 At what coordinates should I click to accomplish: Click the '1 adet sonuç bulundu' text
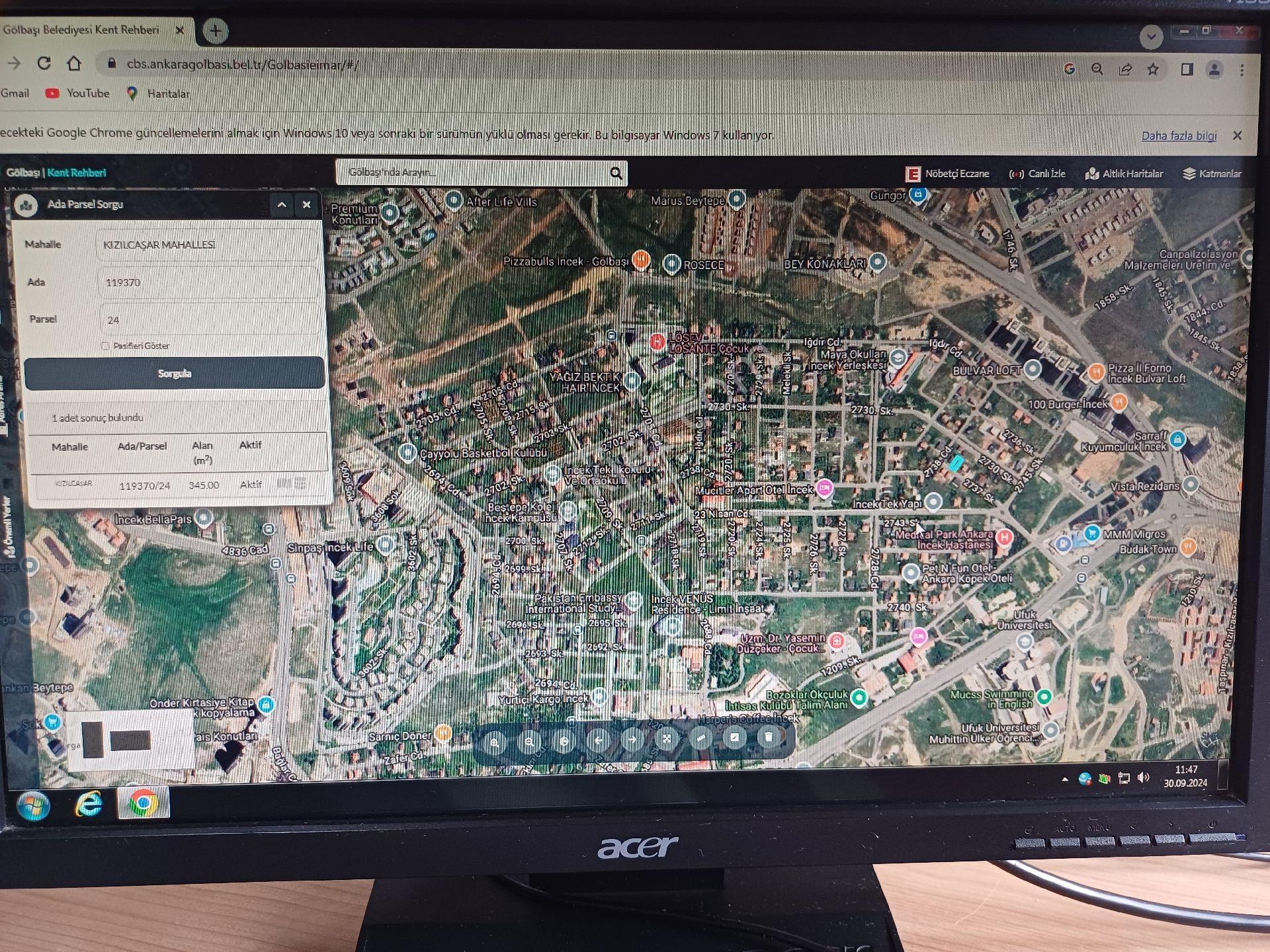tap(98, 418)
